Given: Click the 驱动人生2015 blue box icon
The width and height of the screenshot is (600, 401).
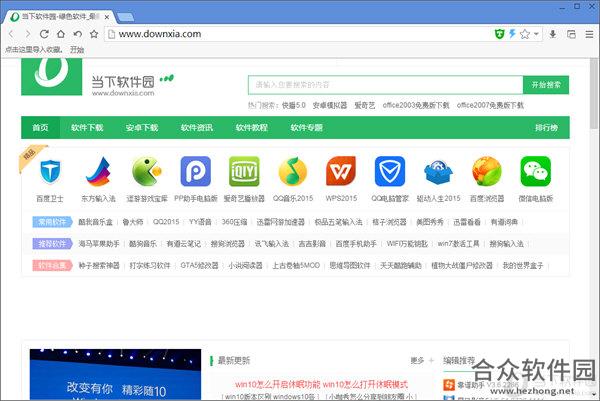Looking at the screenshot, I should (x=439, y=172).
